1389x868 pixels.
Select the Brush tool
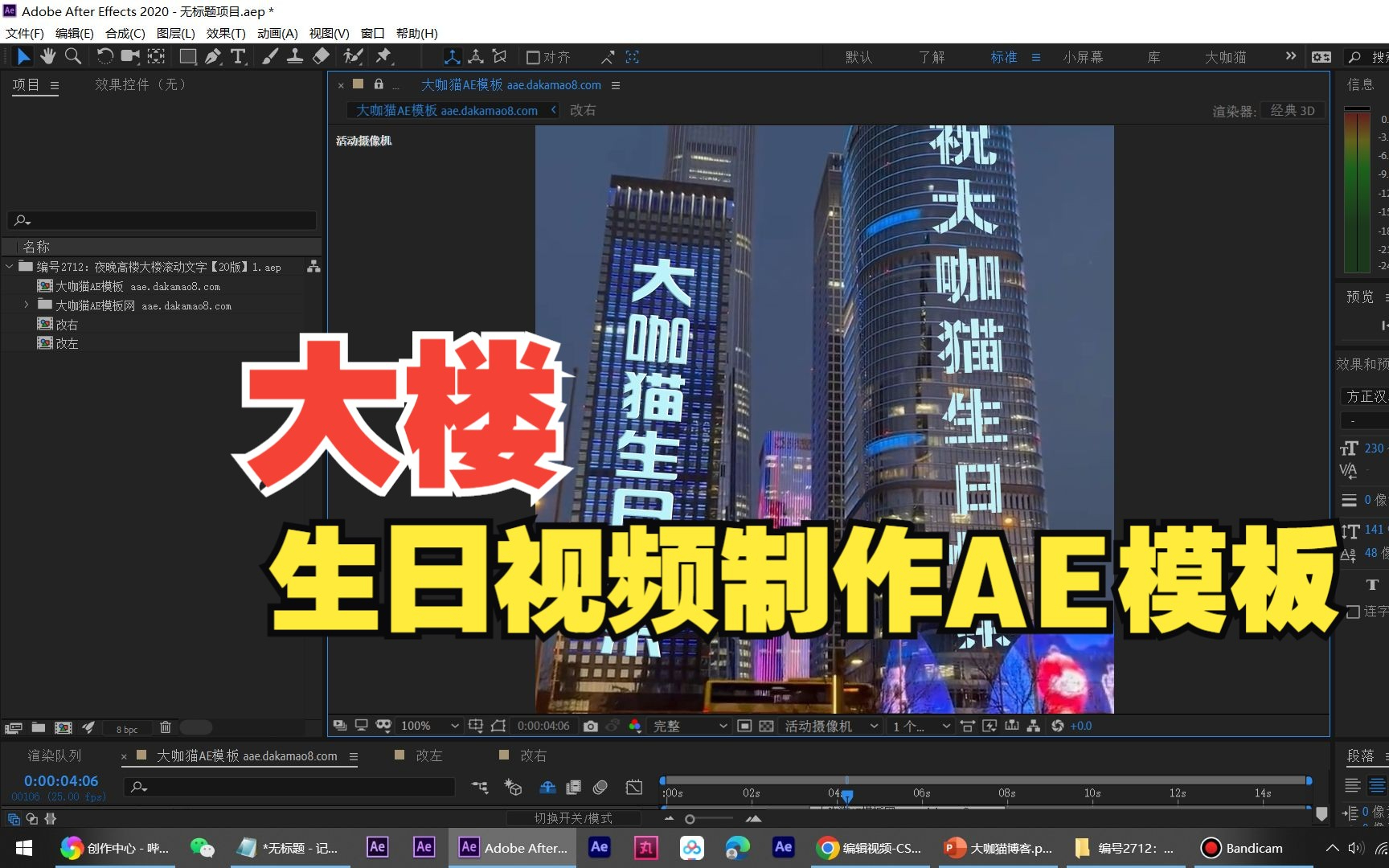coord(269,56)
